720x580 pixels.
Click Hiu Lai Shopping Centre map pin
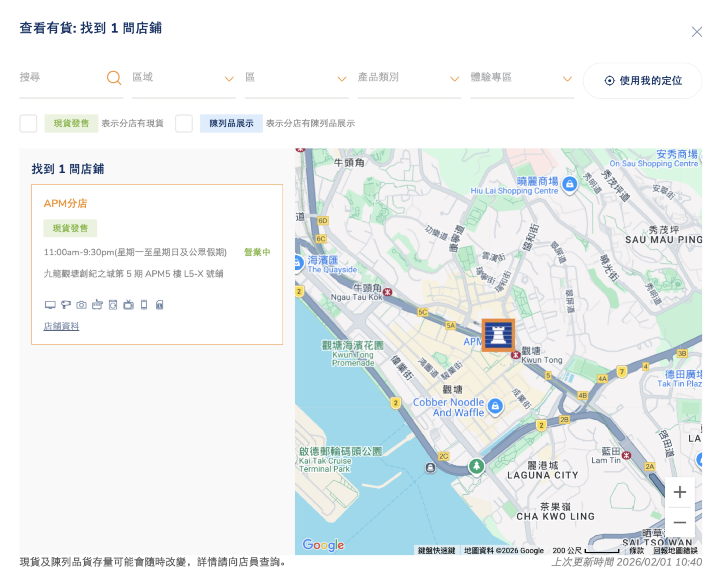pyautogui.click(x=570, y=185)
